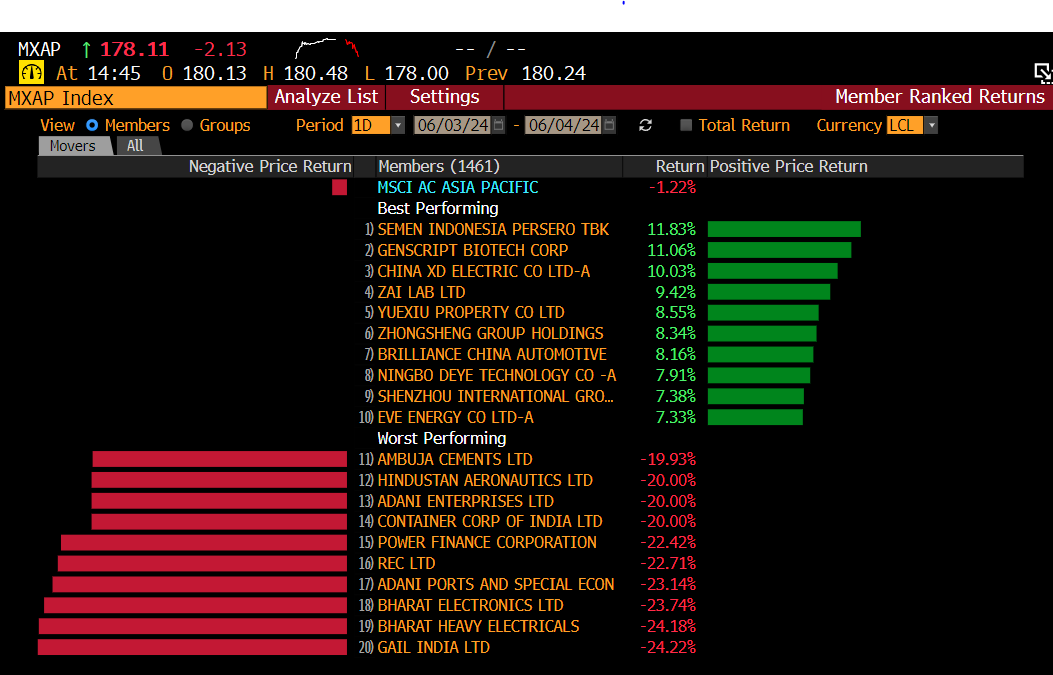Select REC LTD row
The width and height of the screenshot is (1053, 675).
(x=406, y=563)
